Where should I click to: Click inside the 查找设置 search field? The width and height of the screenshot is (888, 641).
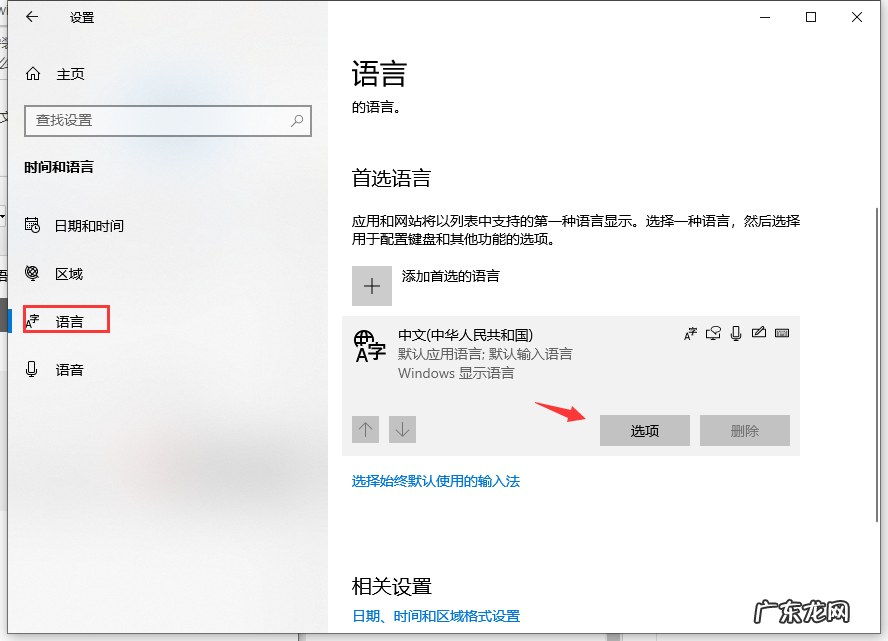150,120
